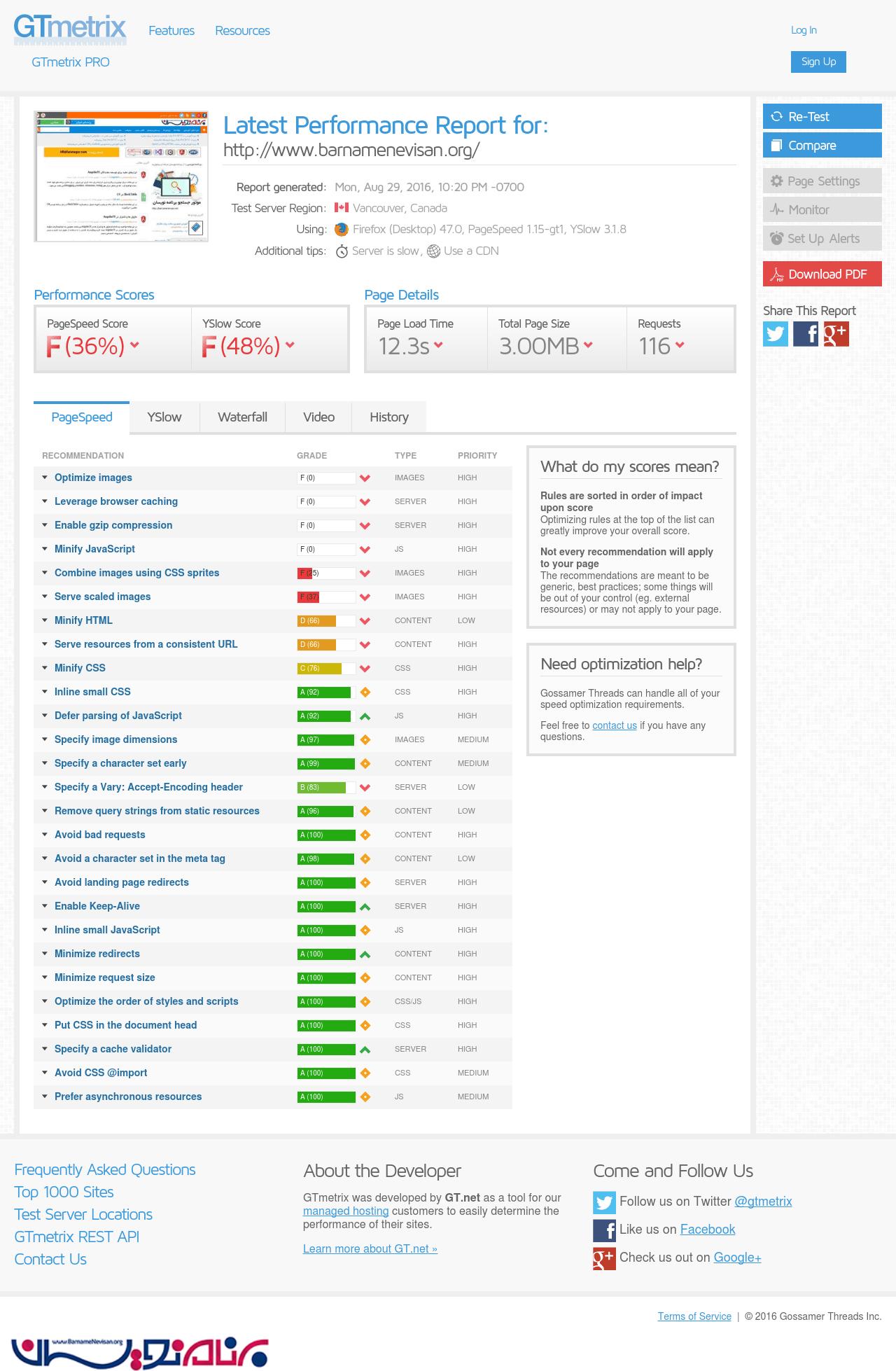This screenshot has width=896, height=1371.
Task: Click the footer Google+ icon
Action: tap(604, 1258)
